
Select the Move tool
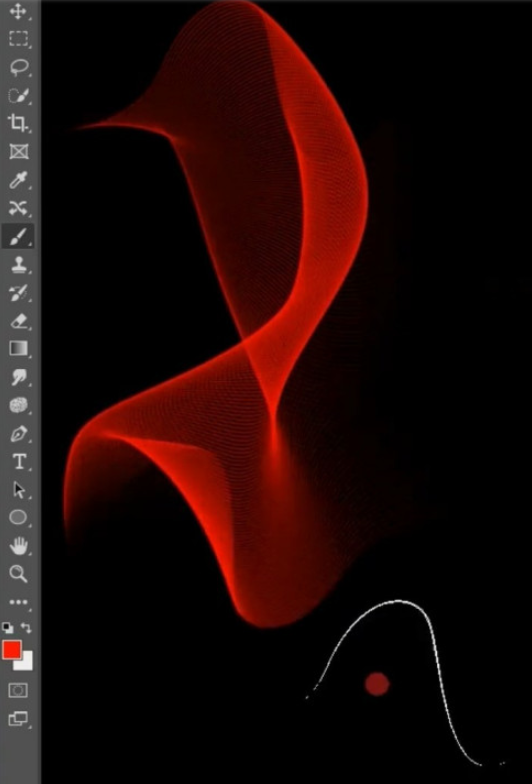(x=18, y=11)
